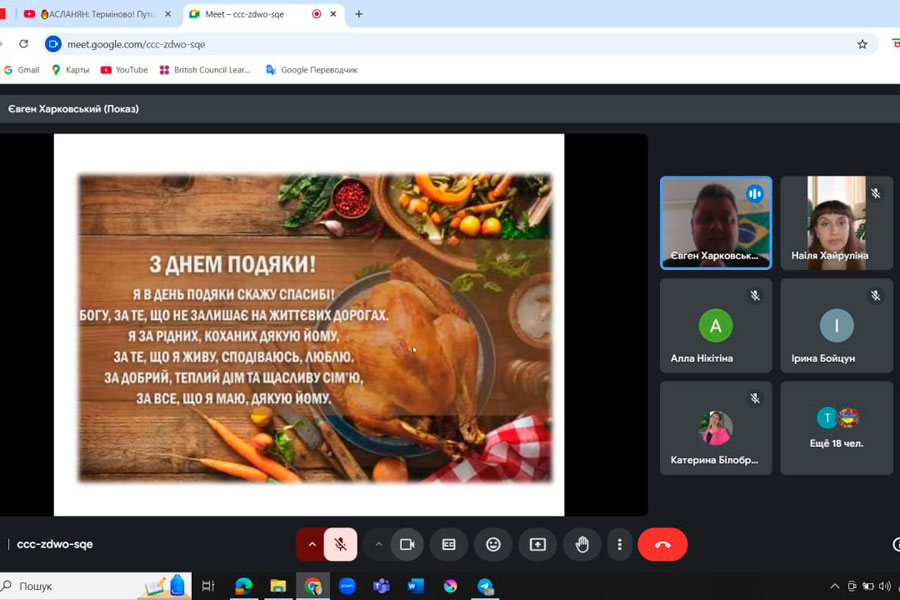
Task: Click the muted mic icon on Катерина's tile
Action: [x=755, y=398]
